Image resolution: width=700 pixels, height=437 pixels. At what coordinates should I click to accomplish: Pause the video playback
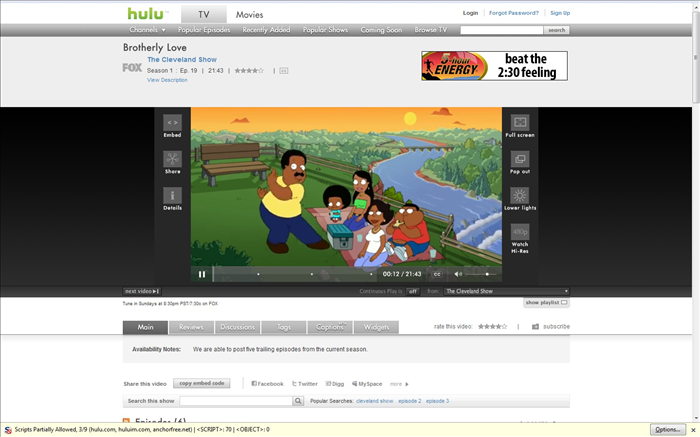point(202,274)
